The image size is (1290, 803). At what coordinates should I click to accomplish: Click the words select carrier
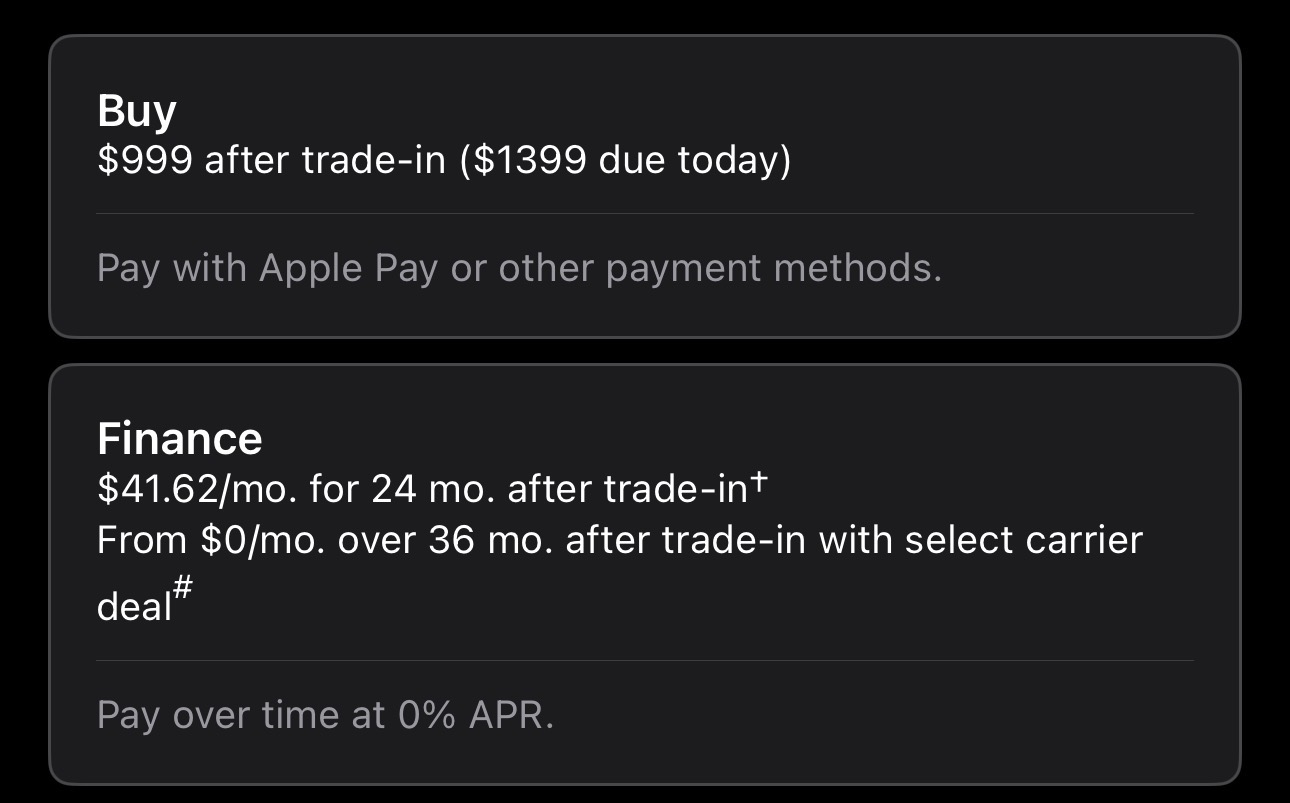[x=1023, y=541]
